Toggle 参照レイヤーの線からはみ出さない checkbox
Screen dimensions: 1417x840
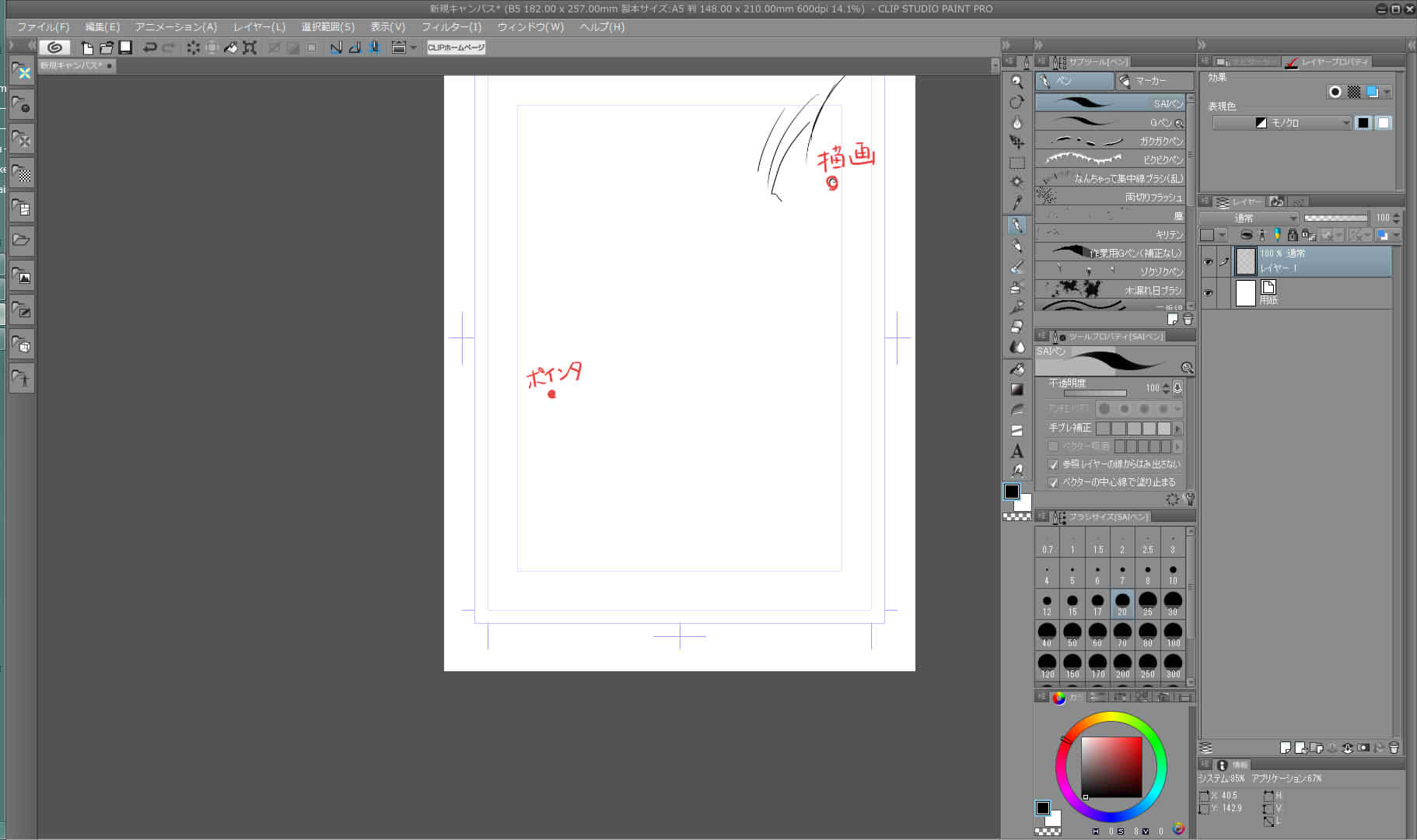pos(1053,464)
